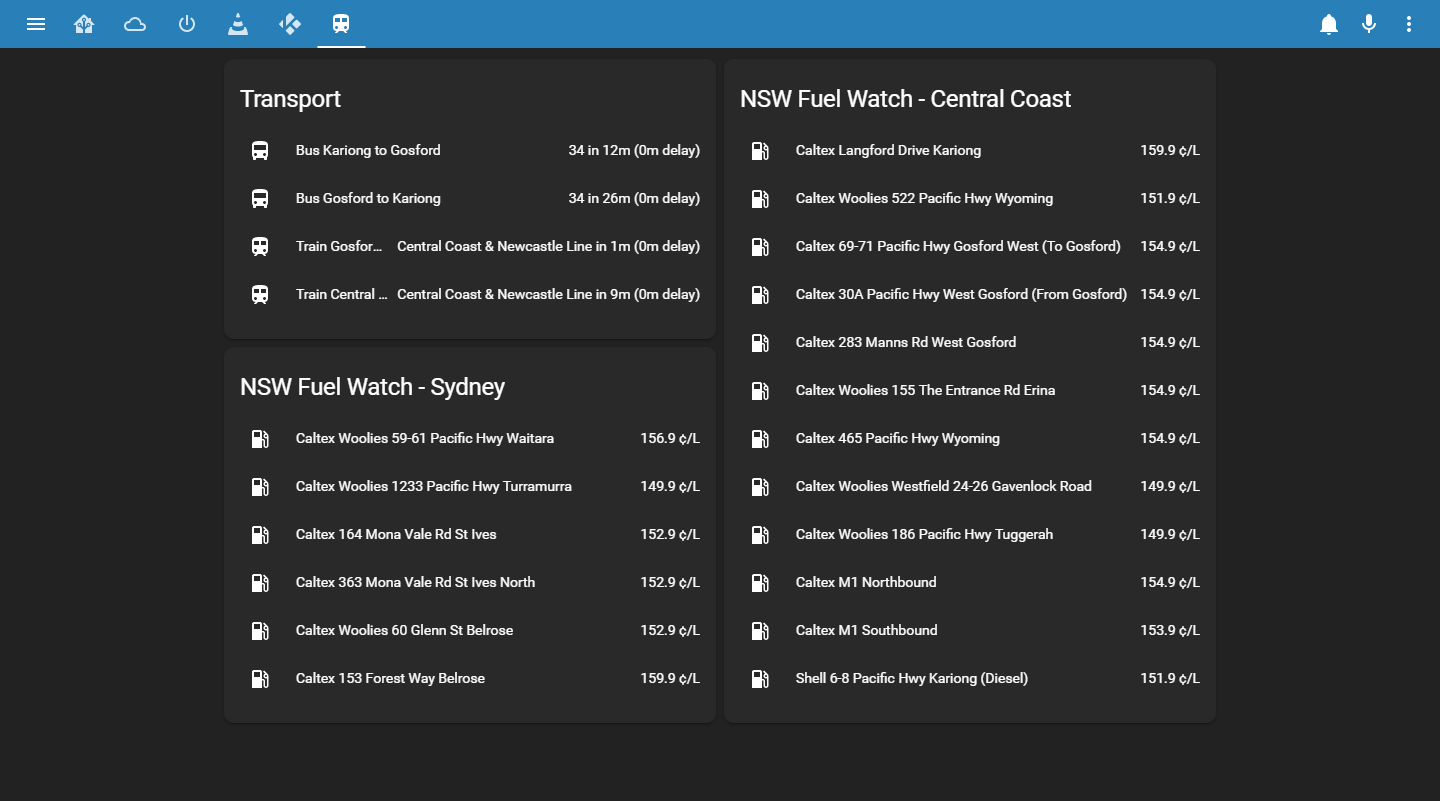Screen dimensions: 1440x801
Task: Switch to the home view tab
Action: [84, 24]
